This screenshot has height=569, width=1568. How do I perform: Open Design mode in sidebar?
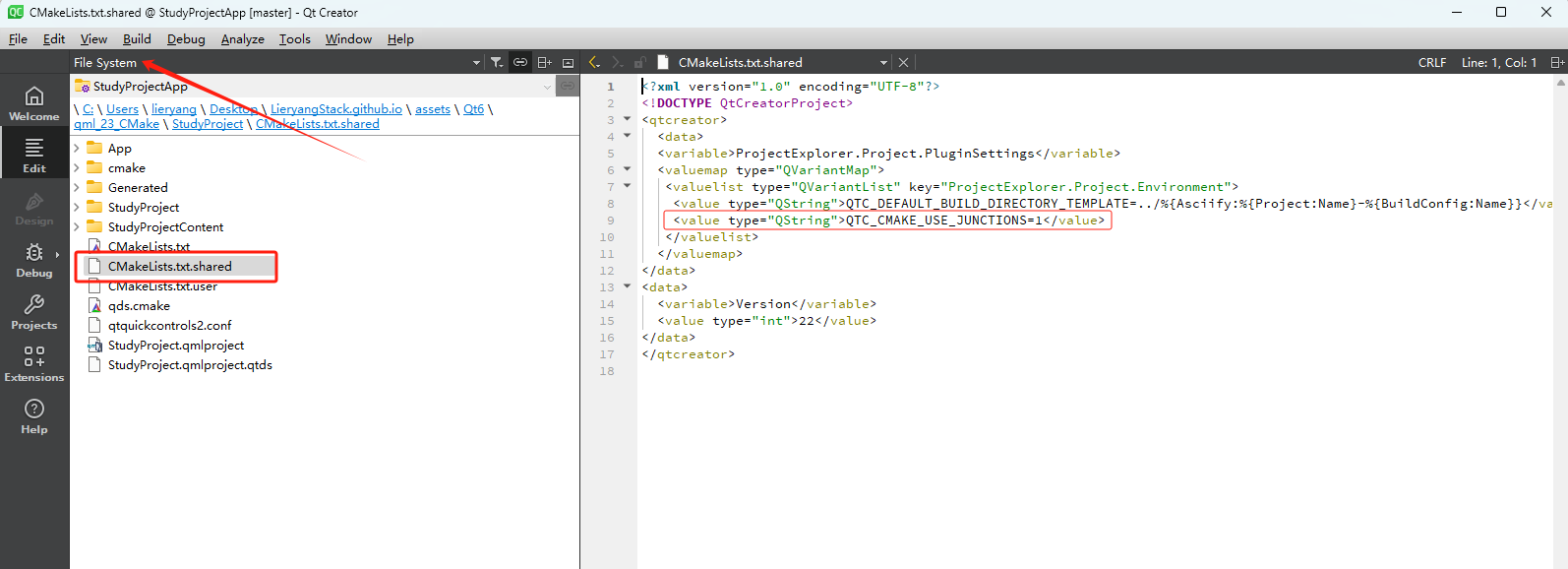34,208
